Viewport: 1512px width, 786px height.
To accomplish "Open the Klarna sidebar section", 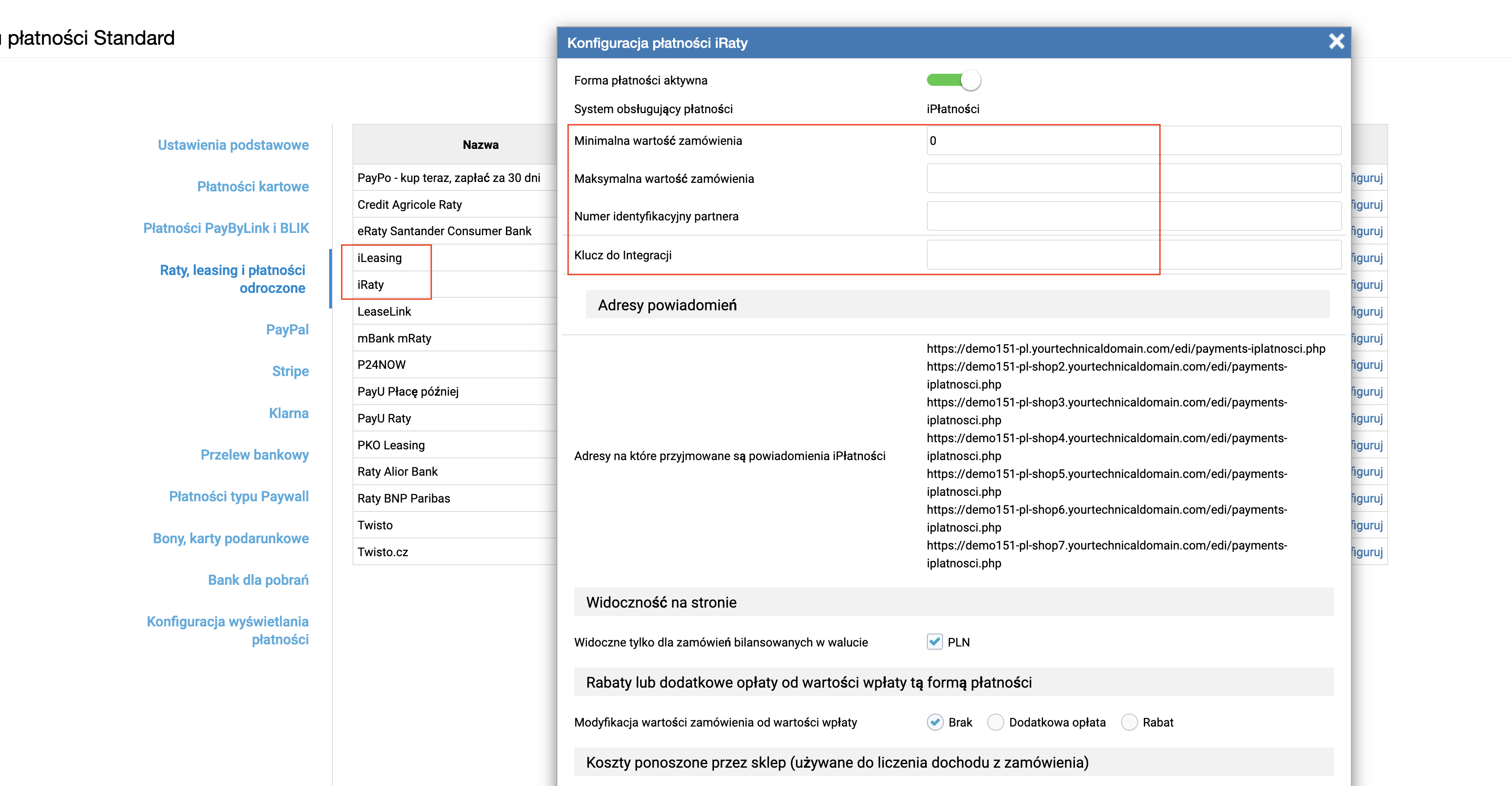I will pos(289,414).
